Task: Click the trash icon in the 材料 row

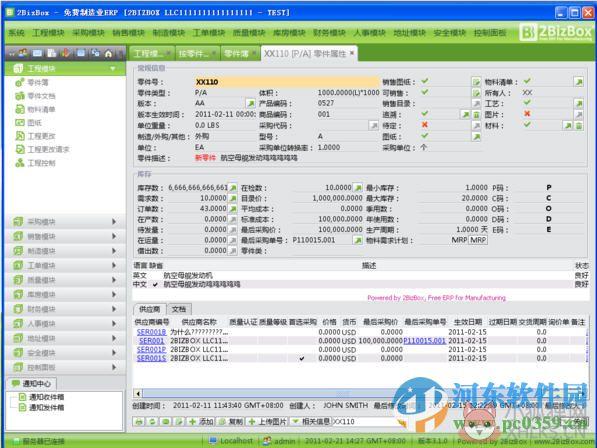Action: [x=579, y=126]
